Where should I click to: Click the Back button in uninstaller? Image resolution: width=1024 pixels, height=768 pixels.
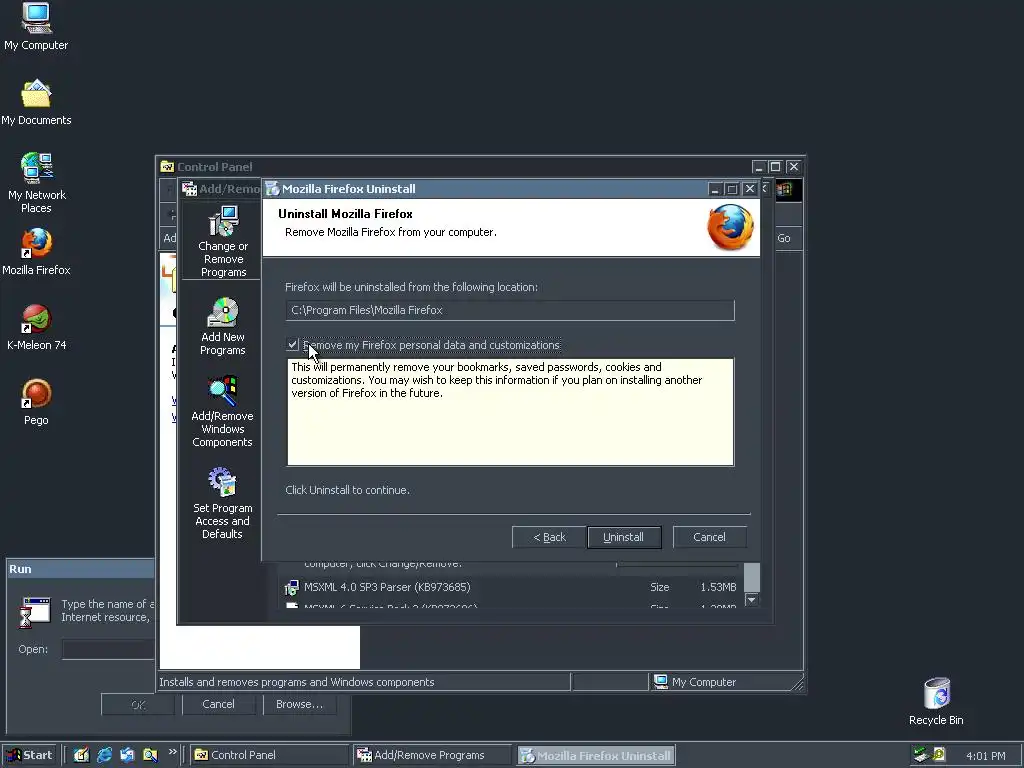(x=549, y=537)
